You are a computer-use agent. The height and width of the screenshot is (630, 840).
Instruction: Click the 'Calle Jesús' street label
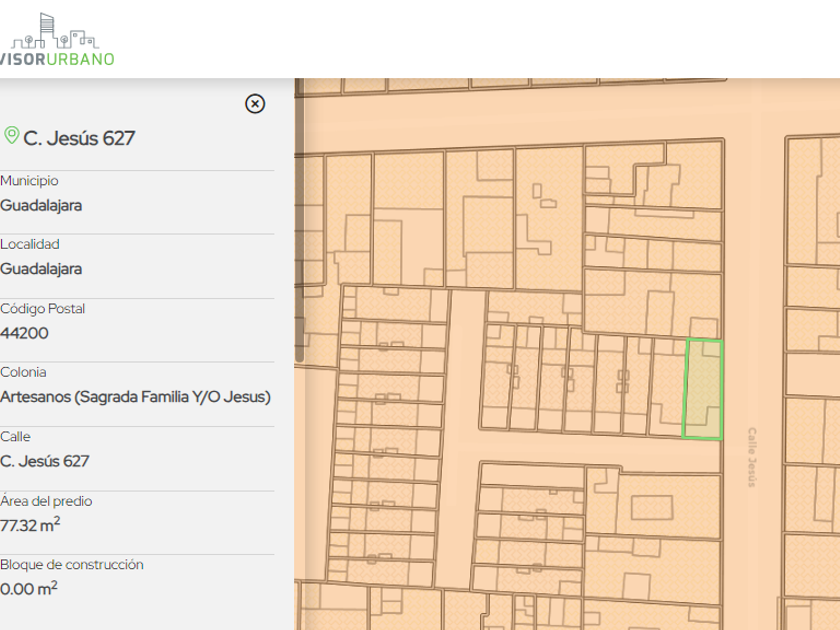752,457
